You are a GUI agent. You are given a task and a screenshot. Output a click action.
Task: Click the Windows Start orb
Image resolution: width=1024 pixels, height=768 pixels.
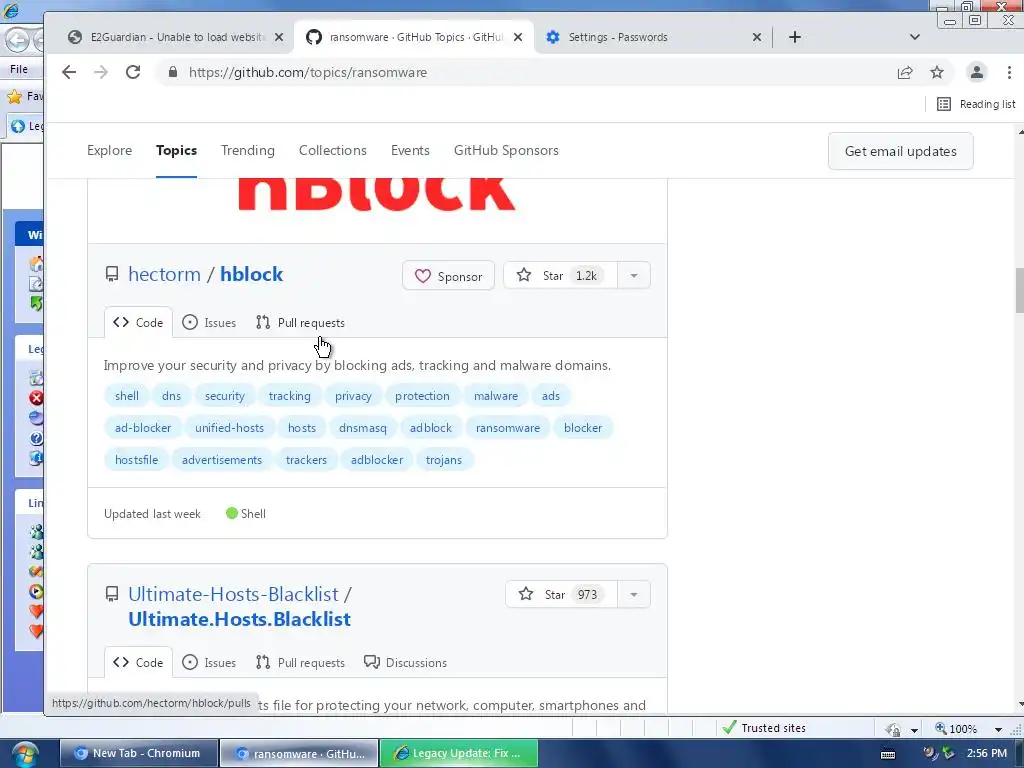[x=24, y=754]
